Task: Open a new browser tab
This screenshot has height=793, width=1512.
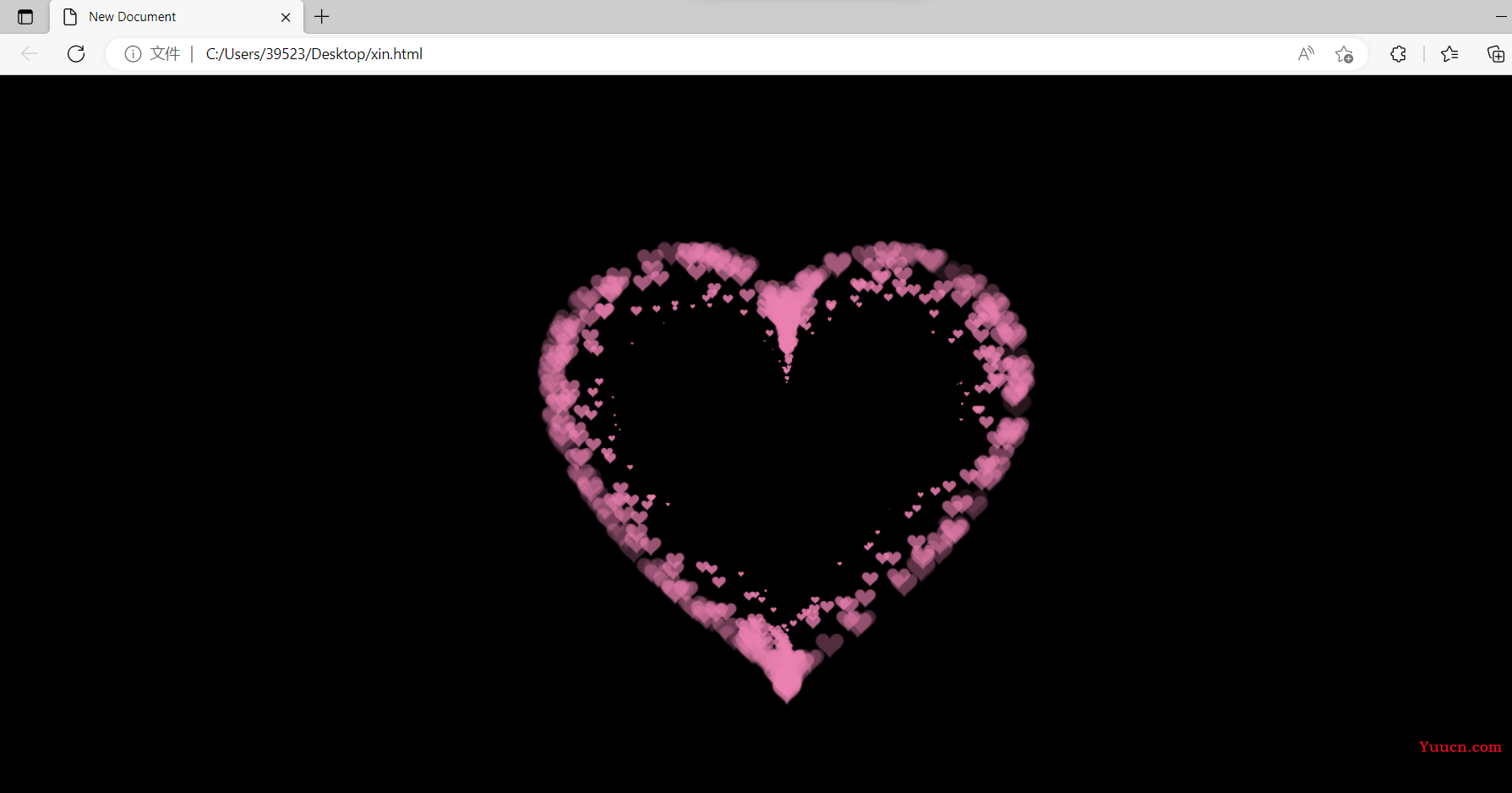Action: pos(322,17)
